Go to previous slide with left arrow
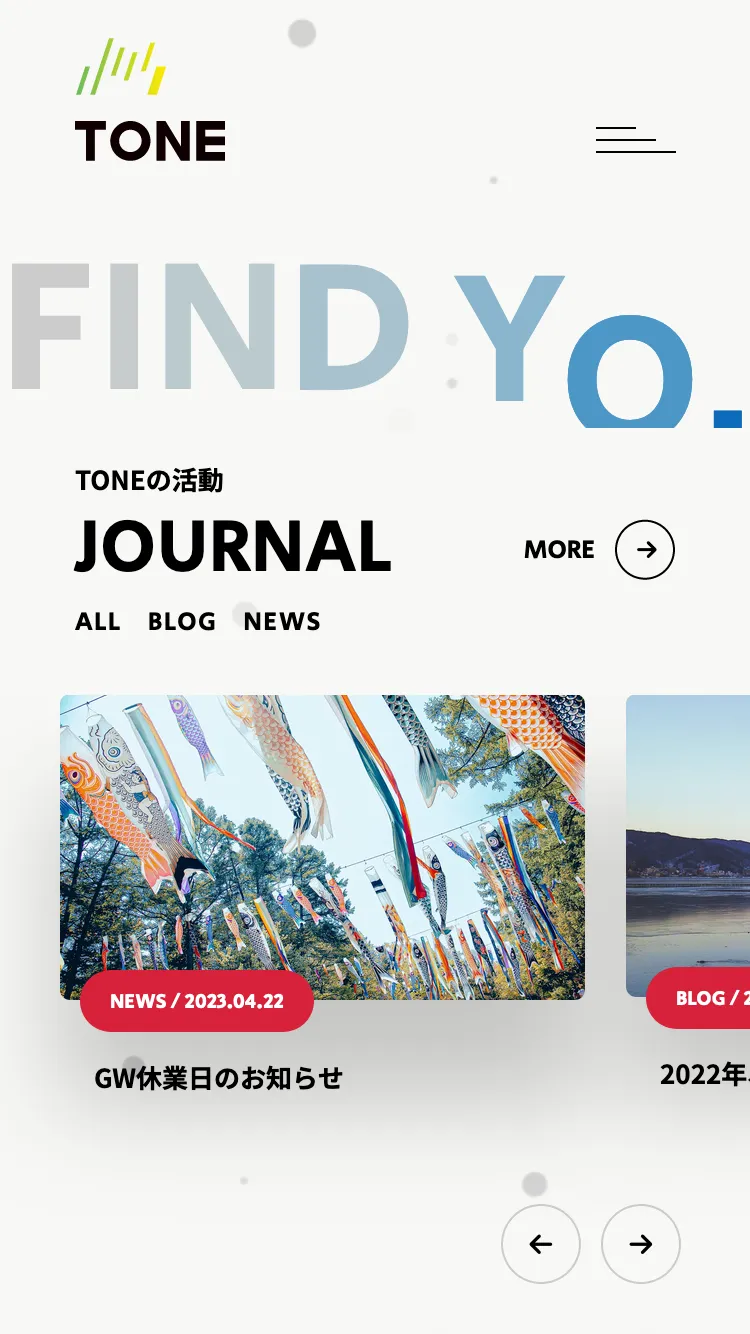Screen dimensions: 750x1334 coord(541,1244)
